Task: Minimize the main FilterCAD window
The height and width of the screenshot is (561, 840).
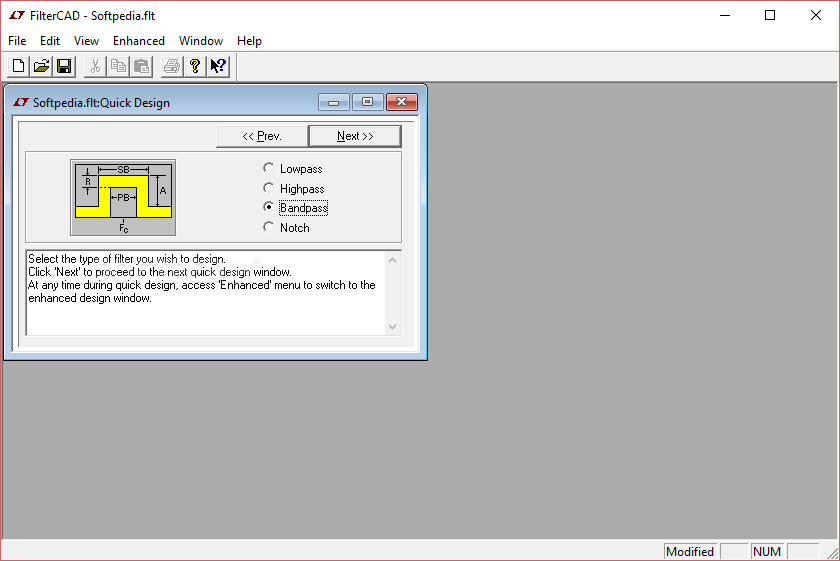Action: tap(725, 16)
